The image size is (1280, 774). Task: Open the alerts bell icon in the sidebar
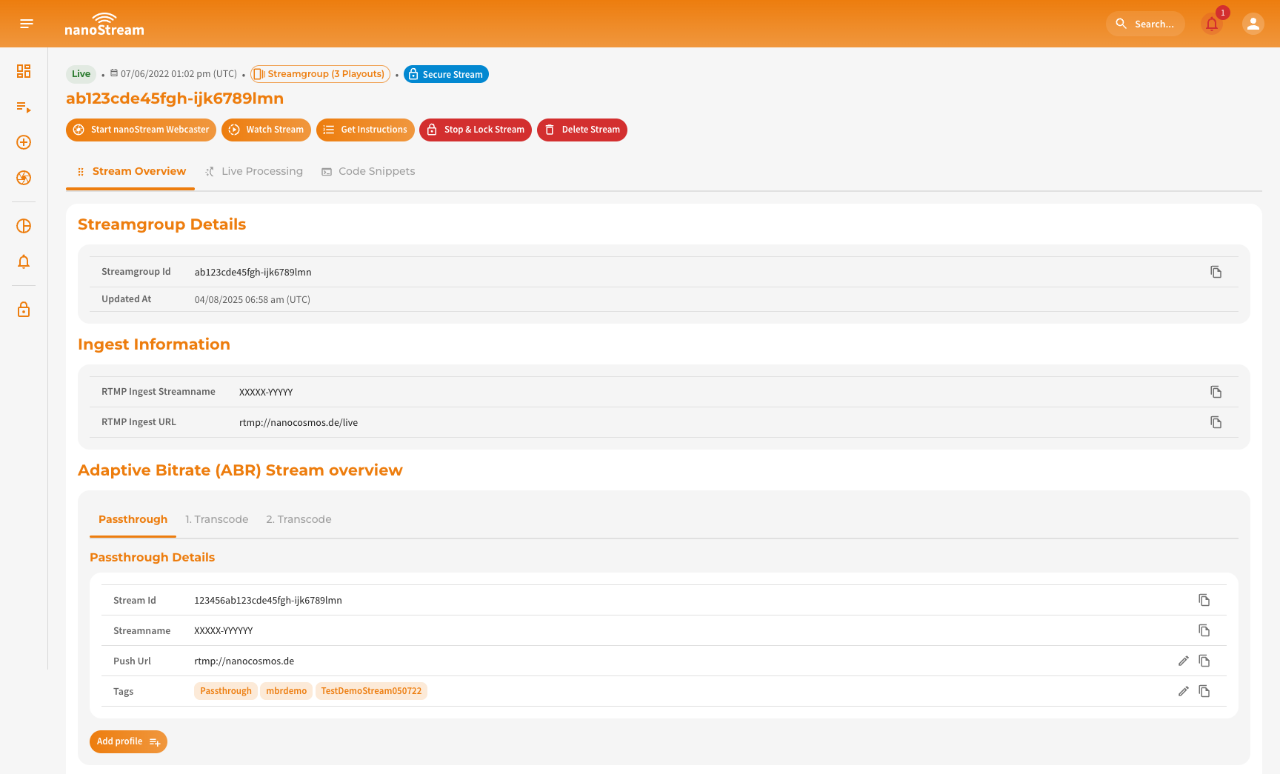(24, 262)
